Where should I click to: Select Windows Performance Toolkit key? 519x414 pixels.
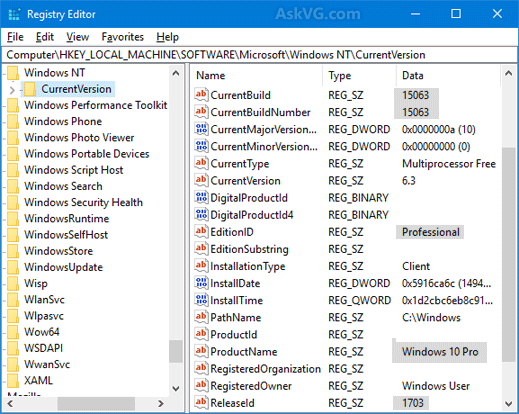(x=95, y=105)
